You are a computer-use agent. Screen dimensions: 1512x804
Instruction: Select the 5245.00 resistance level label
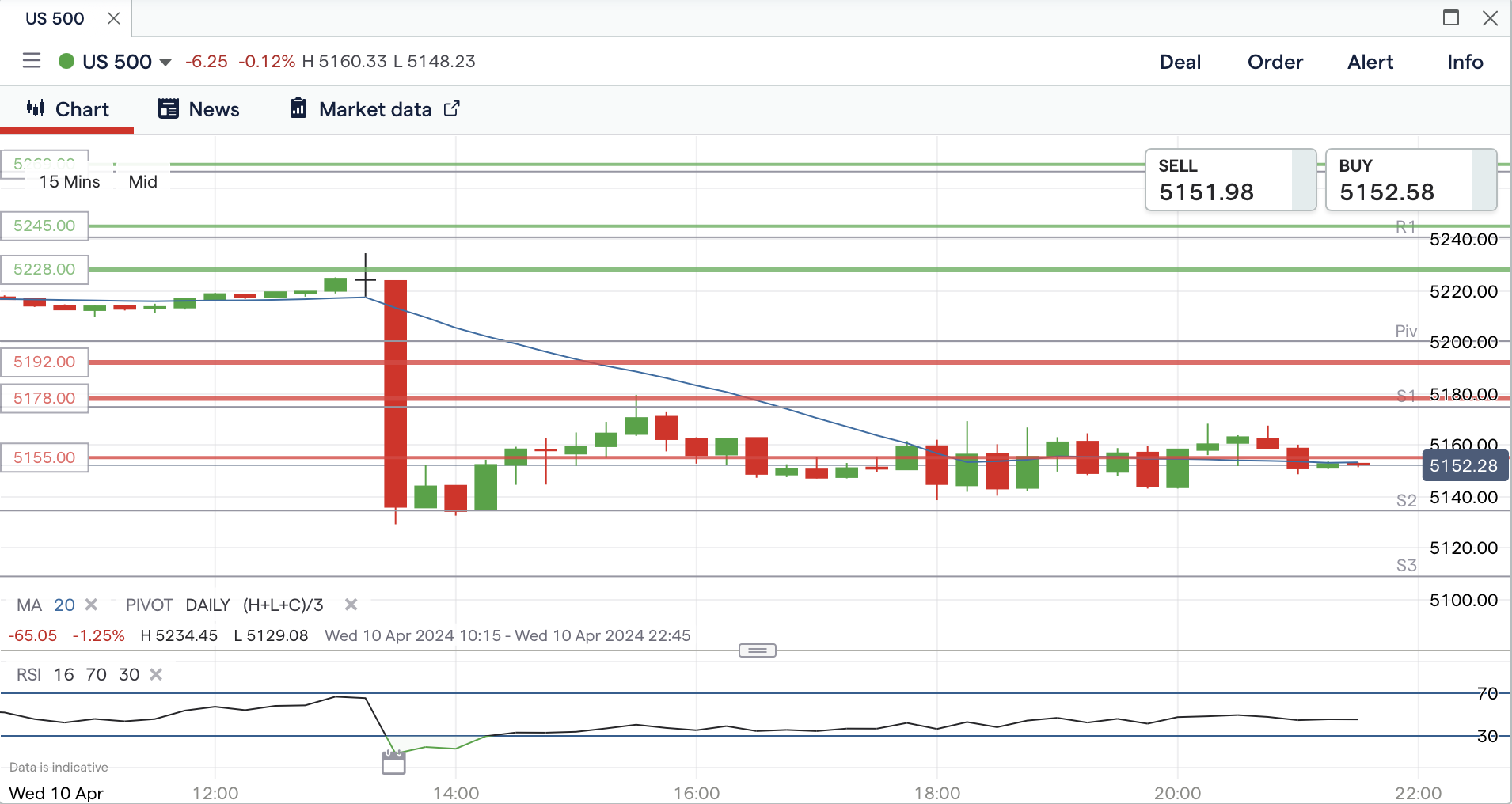[x=44, y=226]
